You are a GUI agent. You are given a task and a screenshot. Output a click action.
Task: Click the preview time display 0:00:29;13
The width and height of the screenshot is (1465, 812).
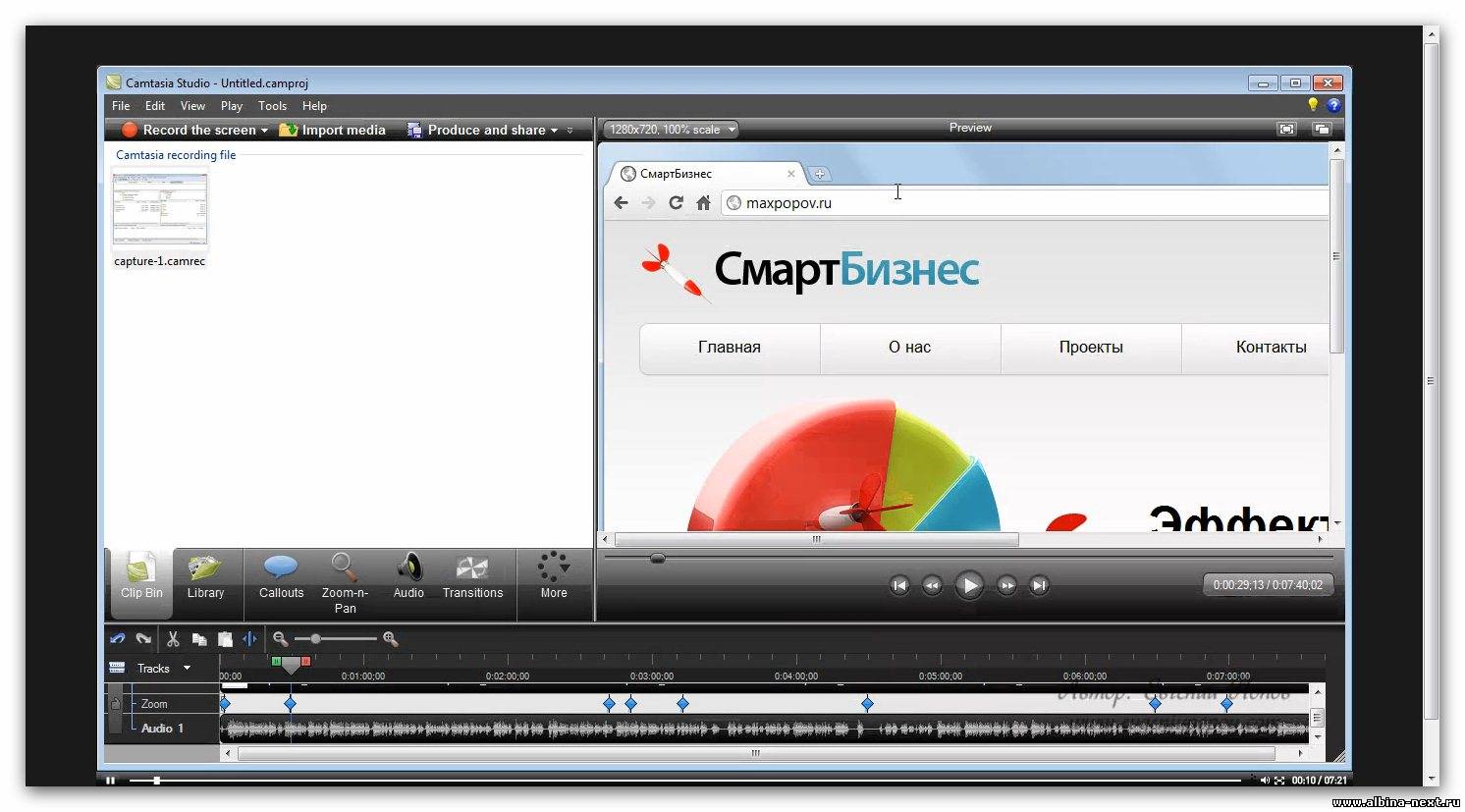tap(1268, 585)
